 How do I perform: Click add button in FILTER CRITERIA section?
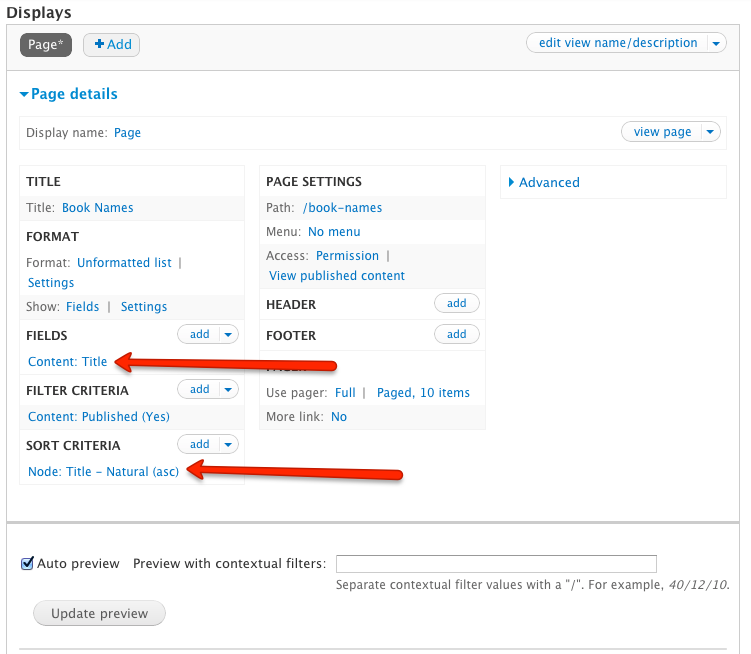point(199,389)
